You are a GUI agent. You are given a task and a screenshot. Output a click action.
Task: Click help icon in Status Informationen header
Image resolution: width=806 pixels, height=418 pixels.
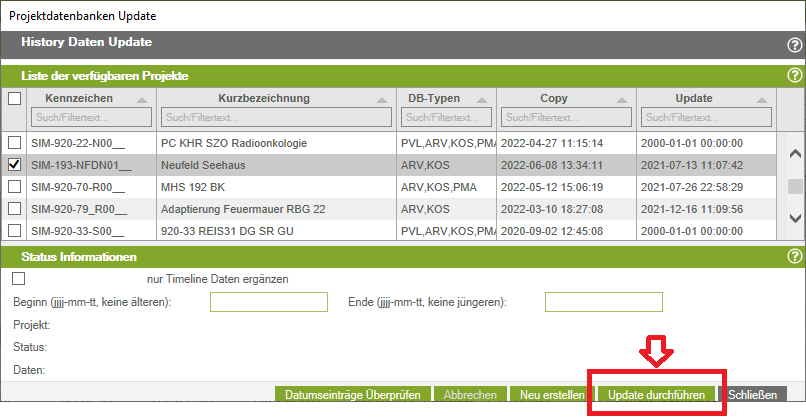point(795,257)
